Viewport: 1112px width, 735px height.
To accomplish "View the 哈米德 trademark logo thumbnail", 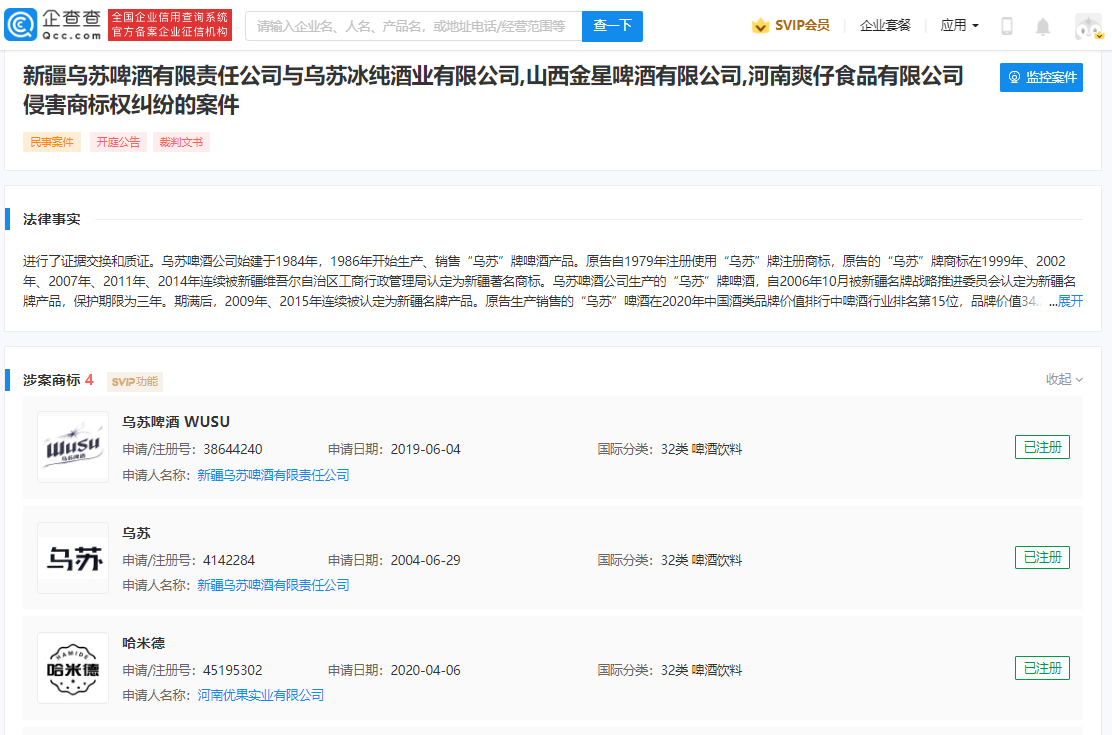I will coord(73,668).
